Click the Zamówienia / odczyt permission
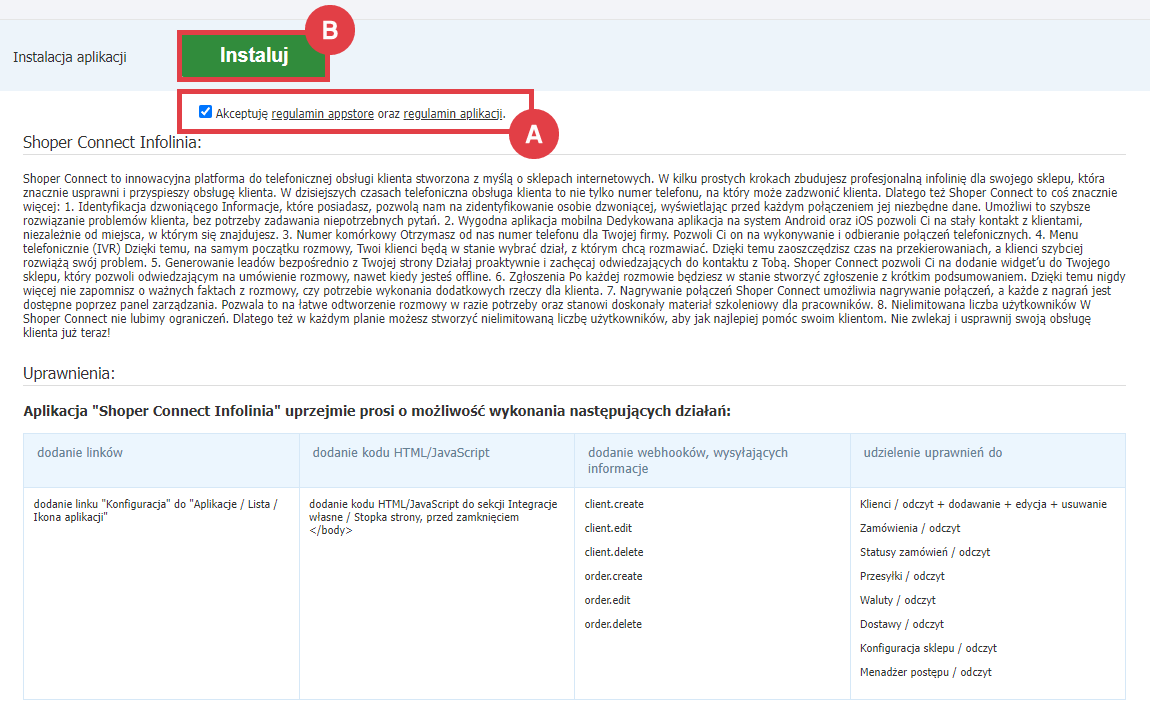 pyautogui.click(x=909, y=529)
